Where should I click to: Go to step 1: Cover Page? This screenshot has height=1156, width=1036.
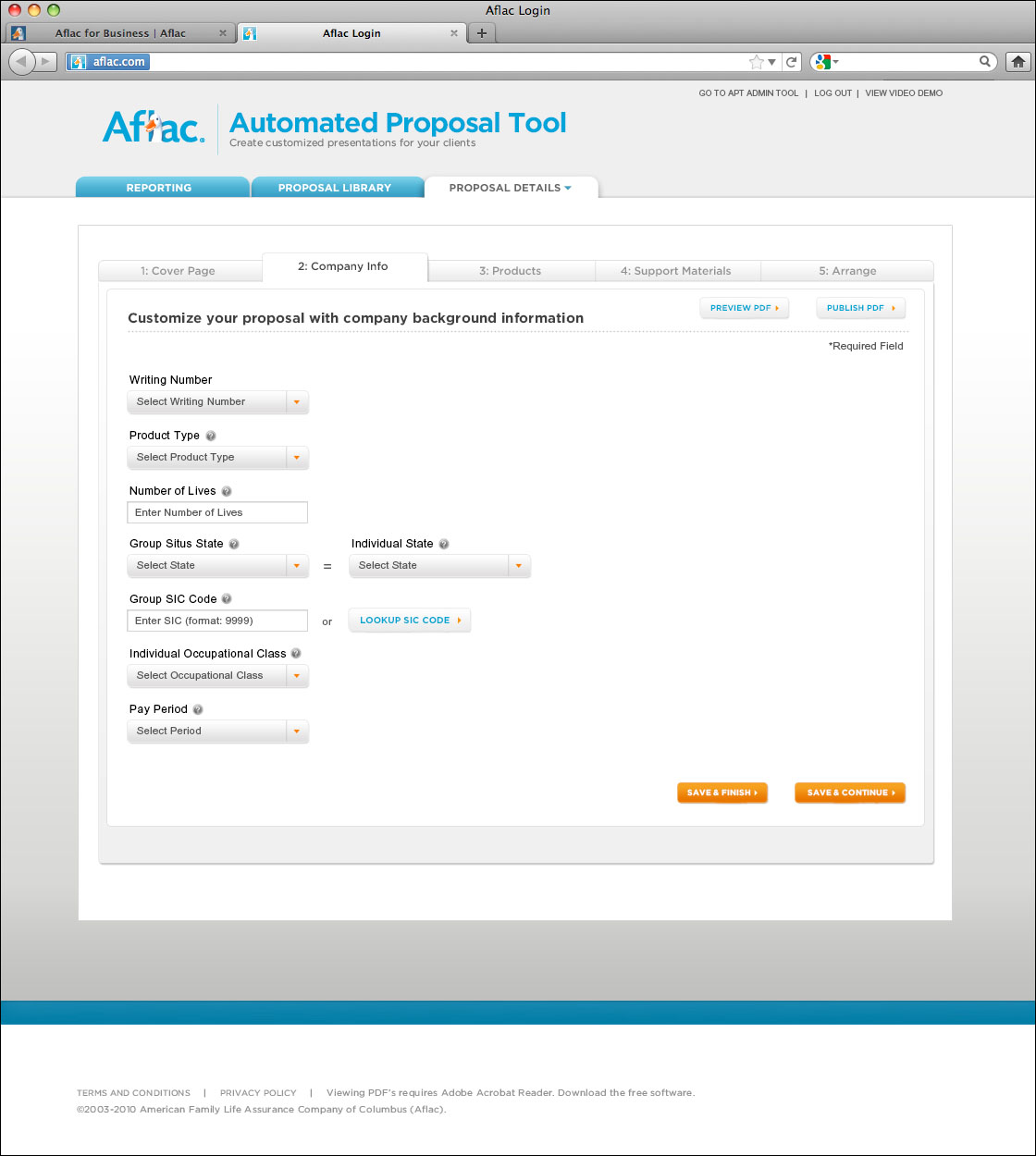(179, 271)
